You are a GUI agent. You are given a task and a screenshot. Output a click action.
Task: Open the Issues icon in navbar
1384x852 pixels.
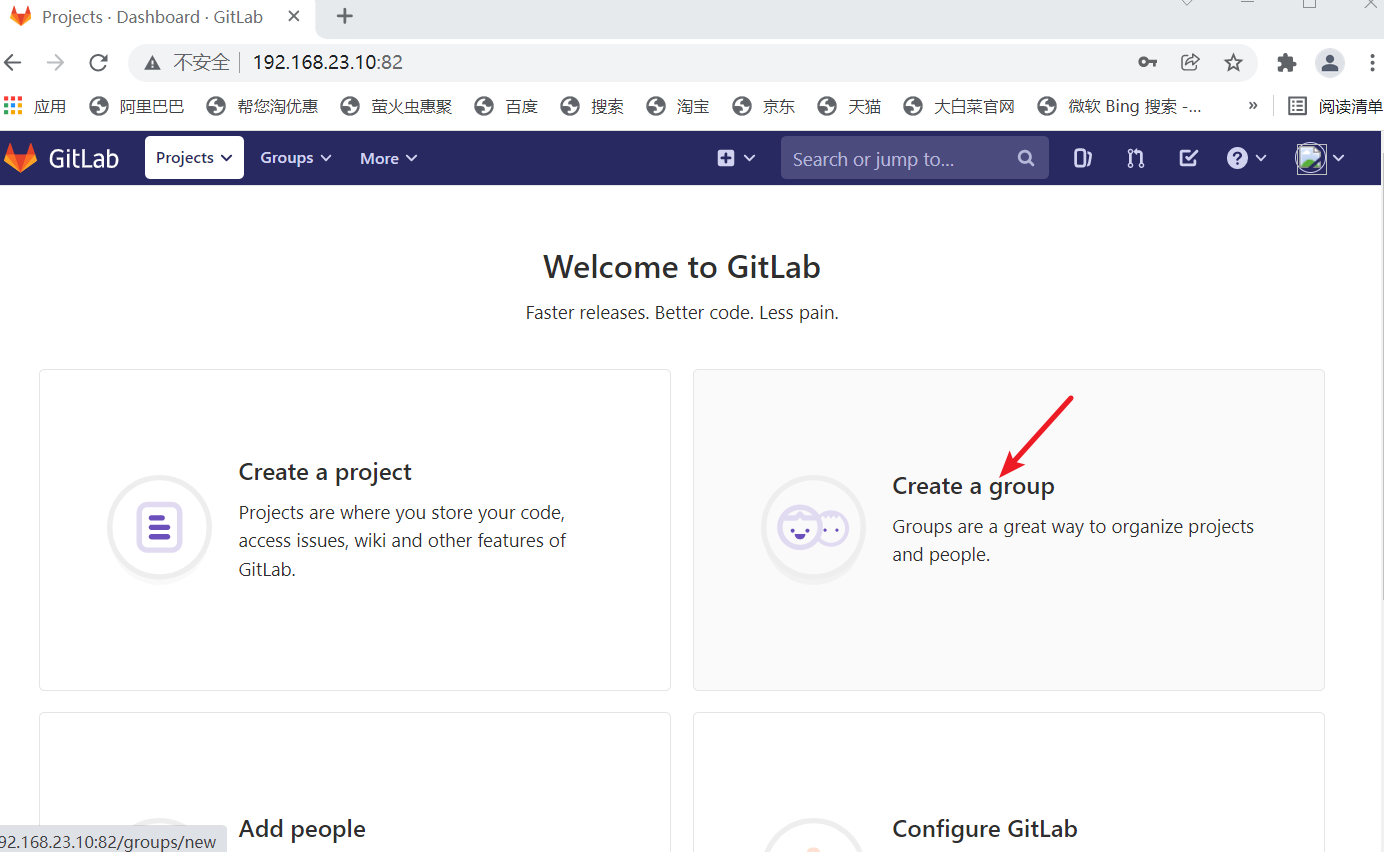click(x=1082, y=158)
